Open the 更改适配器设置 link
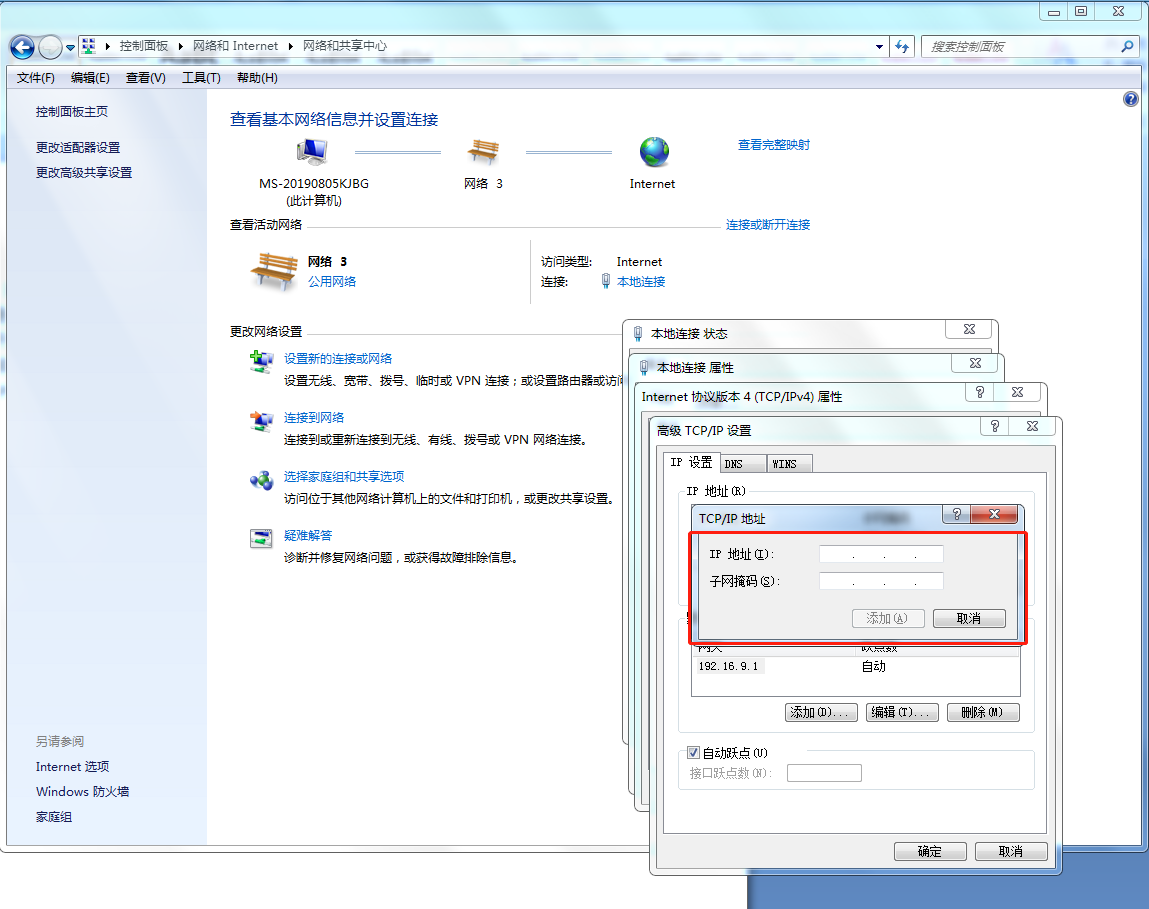 click(78, 147)
